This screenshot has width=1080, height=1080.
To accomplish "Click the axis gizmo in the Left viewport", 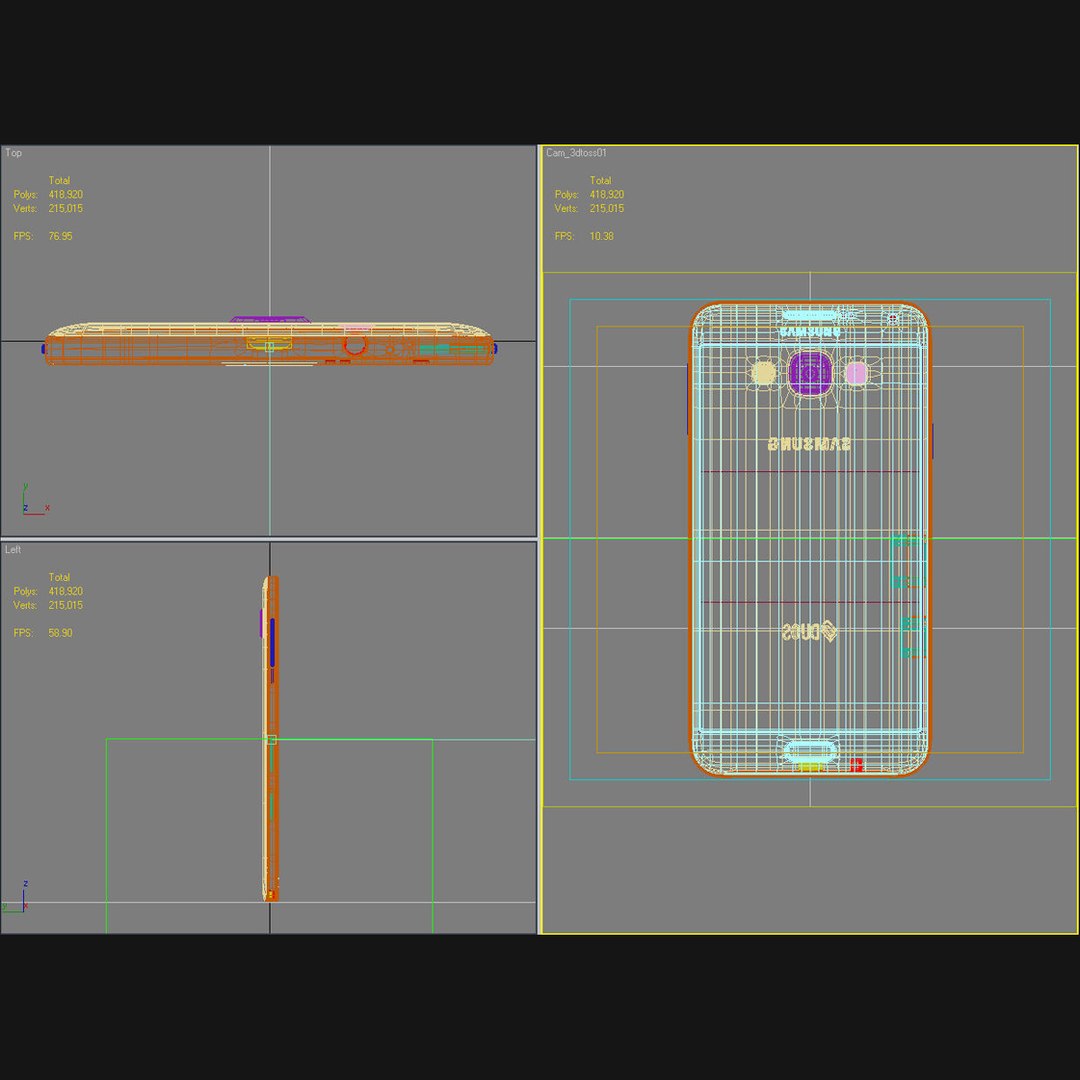I will tap(17, 896).
